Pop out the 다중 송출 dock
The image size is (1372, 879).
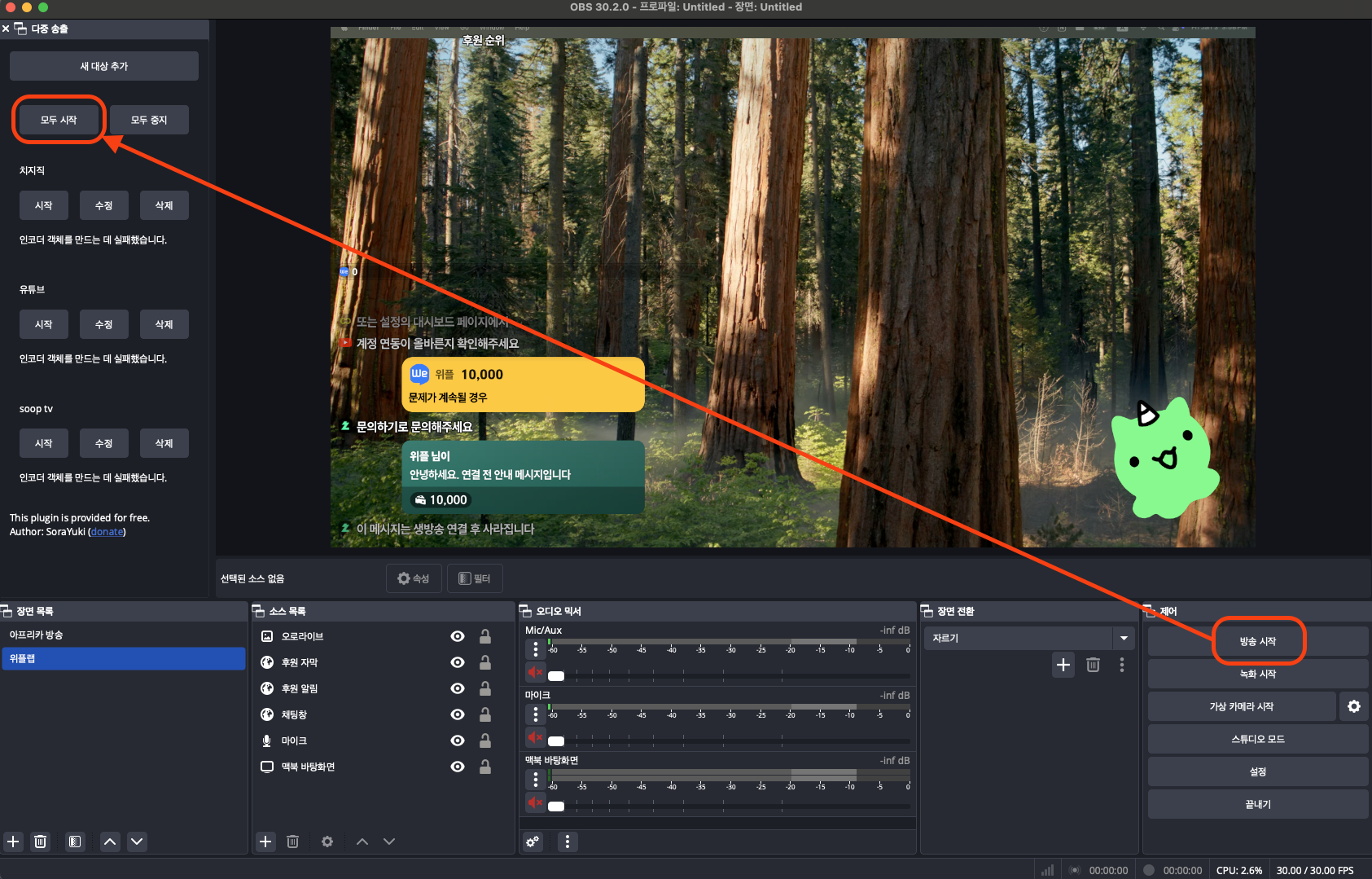tap(20, 29)
